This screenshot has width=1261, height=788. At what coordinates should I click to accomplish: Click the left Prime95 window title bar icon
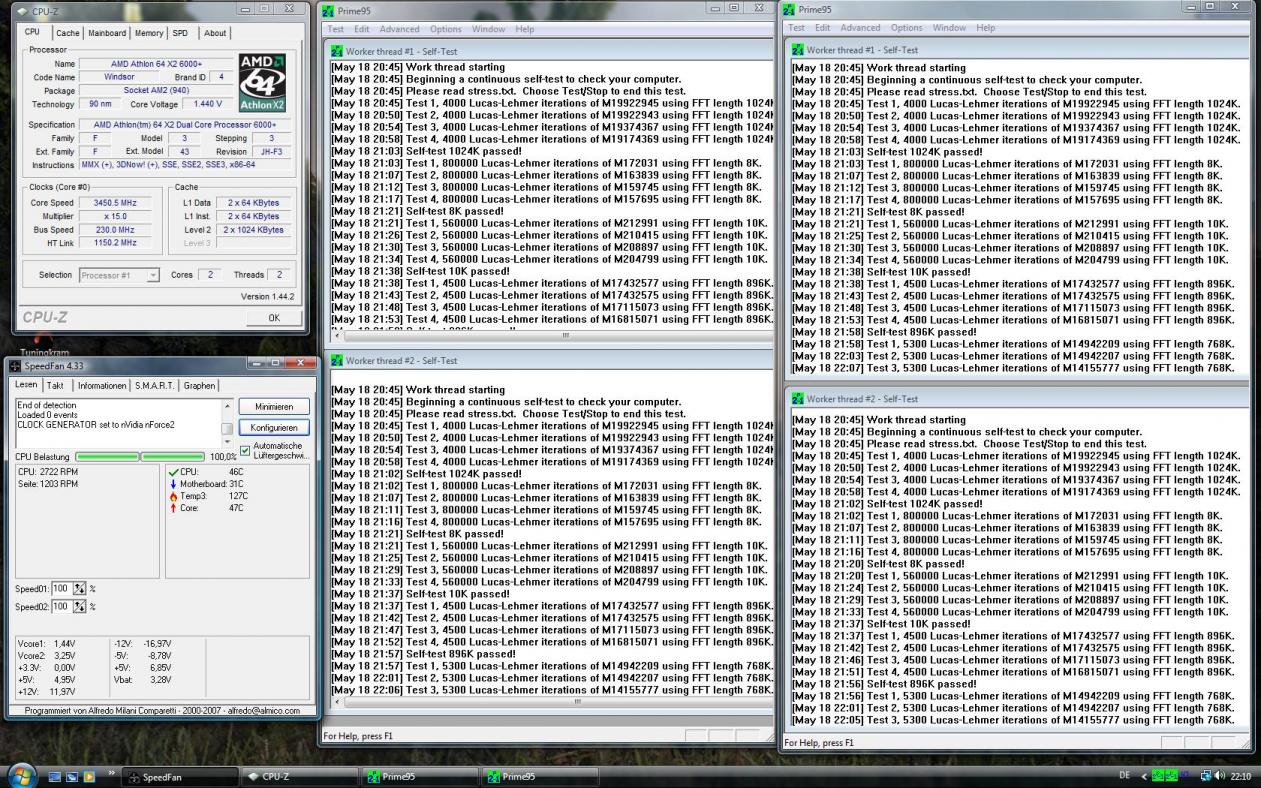point(327,11)
